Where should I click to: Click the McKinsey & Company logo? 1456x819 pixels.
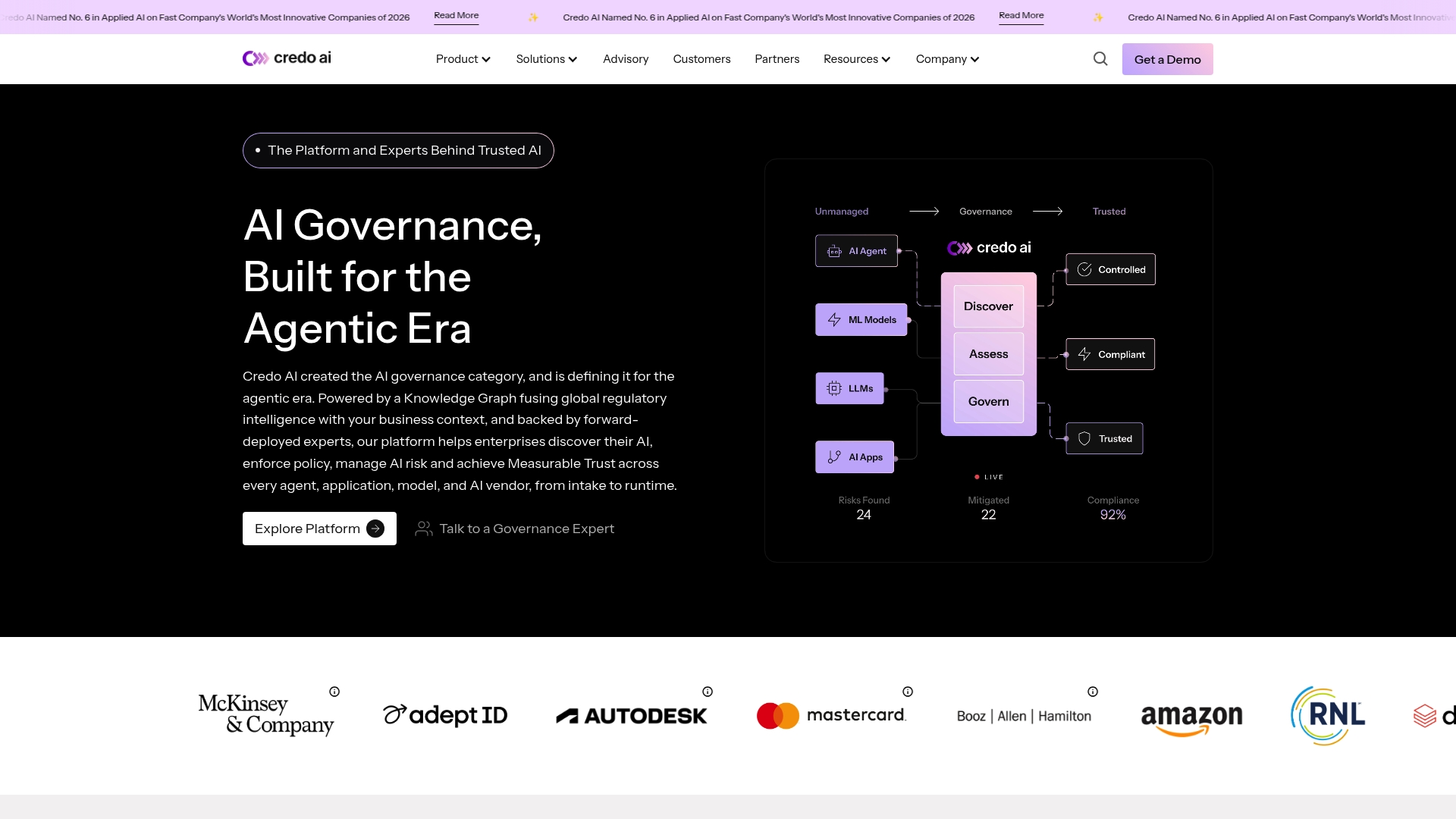(266, 714)
